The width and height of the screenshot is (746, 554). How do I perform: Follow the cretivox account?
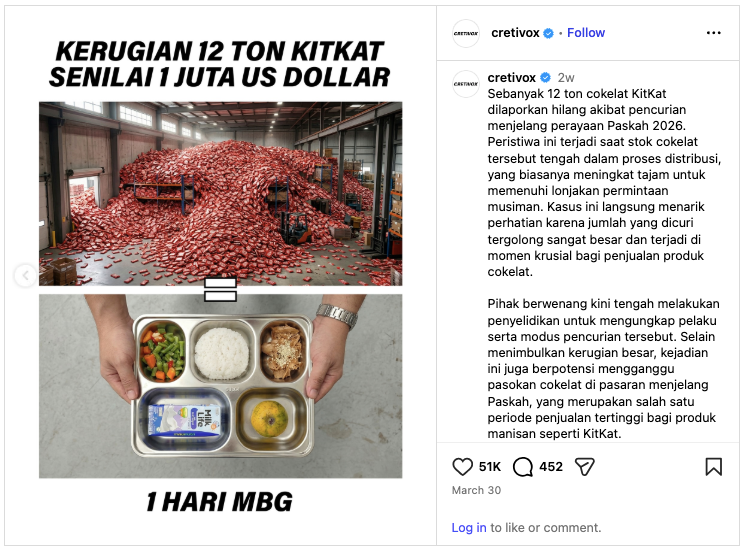pos(586,33)
